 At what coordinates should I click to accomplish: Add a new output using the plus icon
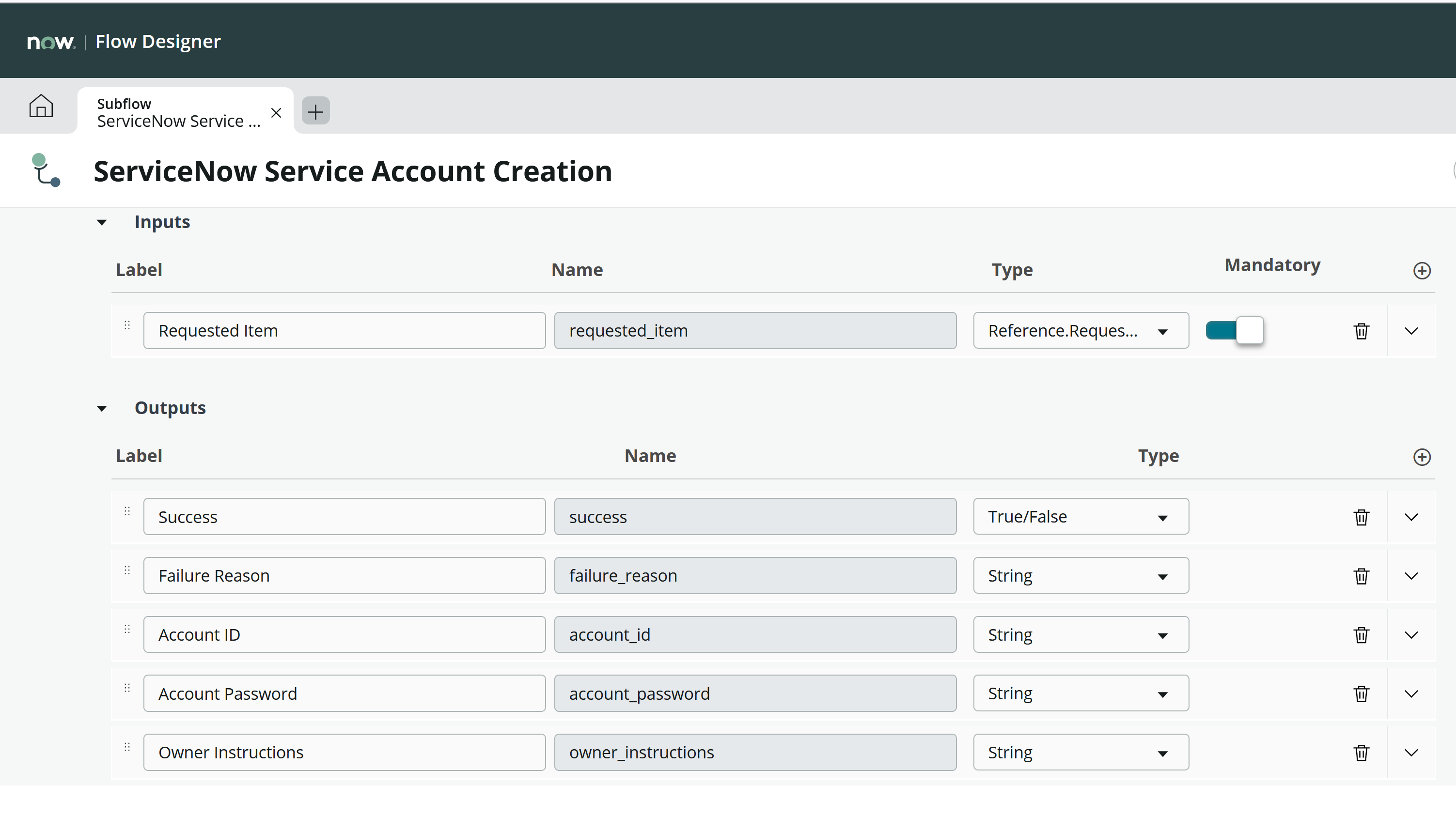click(x=1423, y=457)
